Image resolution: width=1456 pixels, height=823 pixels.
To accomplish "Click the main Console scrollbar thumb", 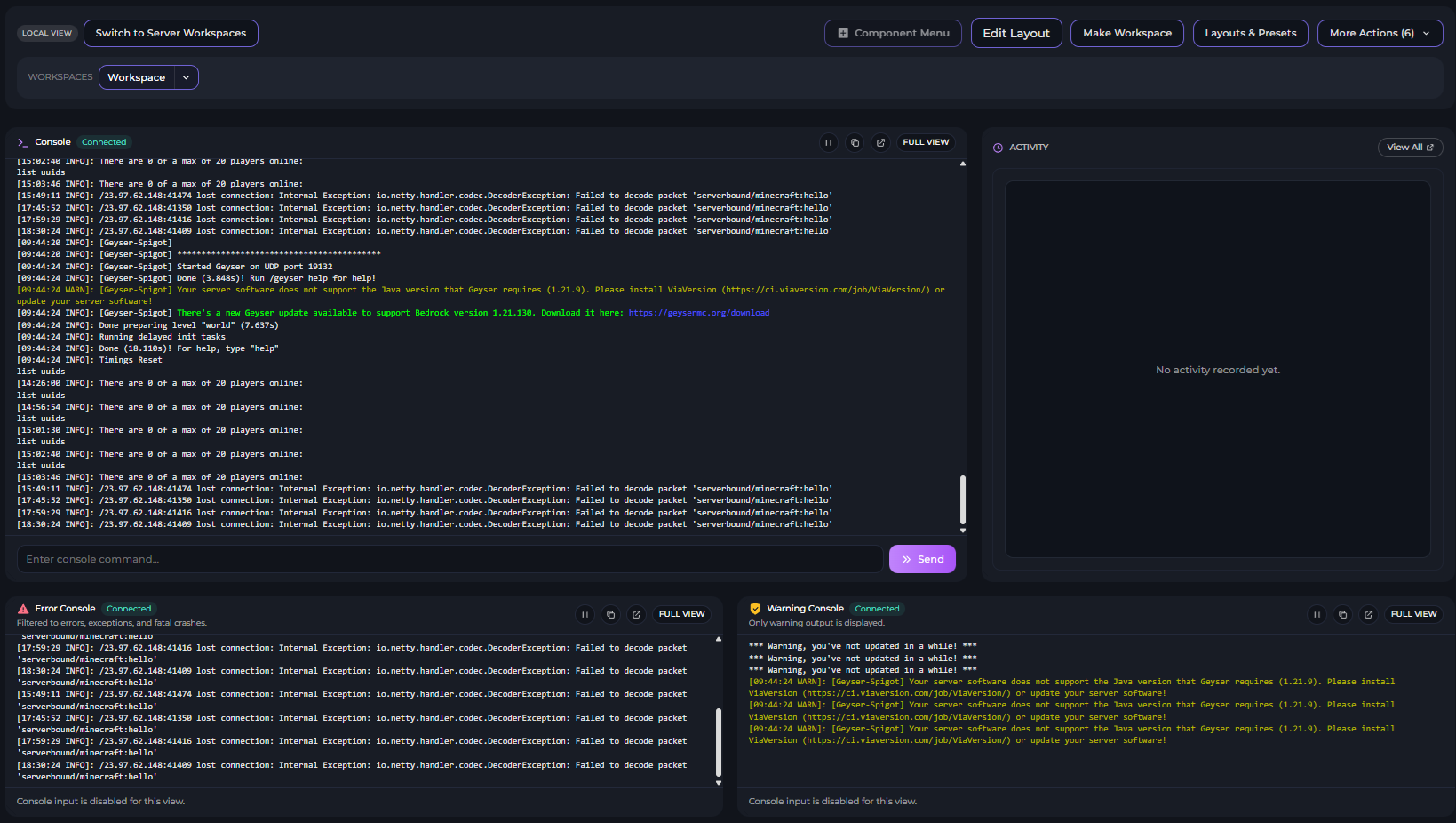I will tap(963, 499).
